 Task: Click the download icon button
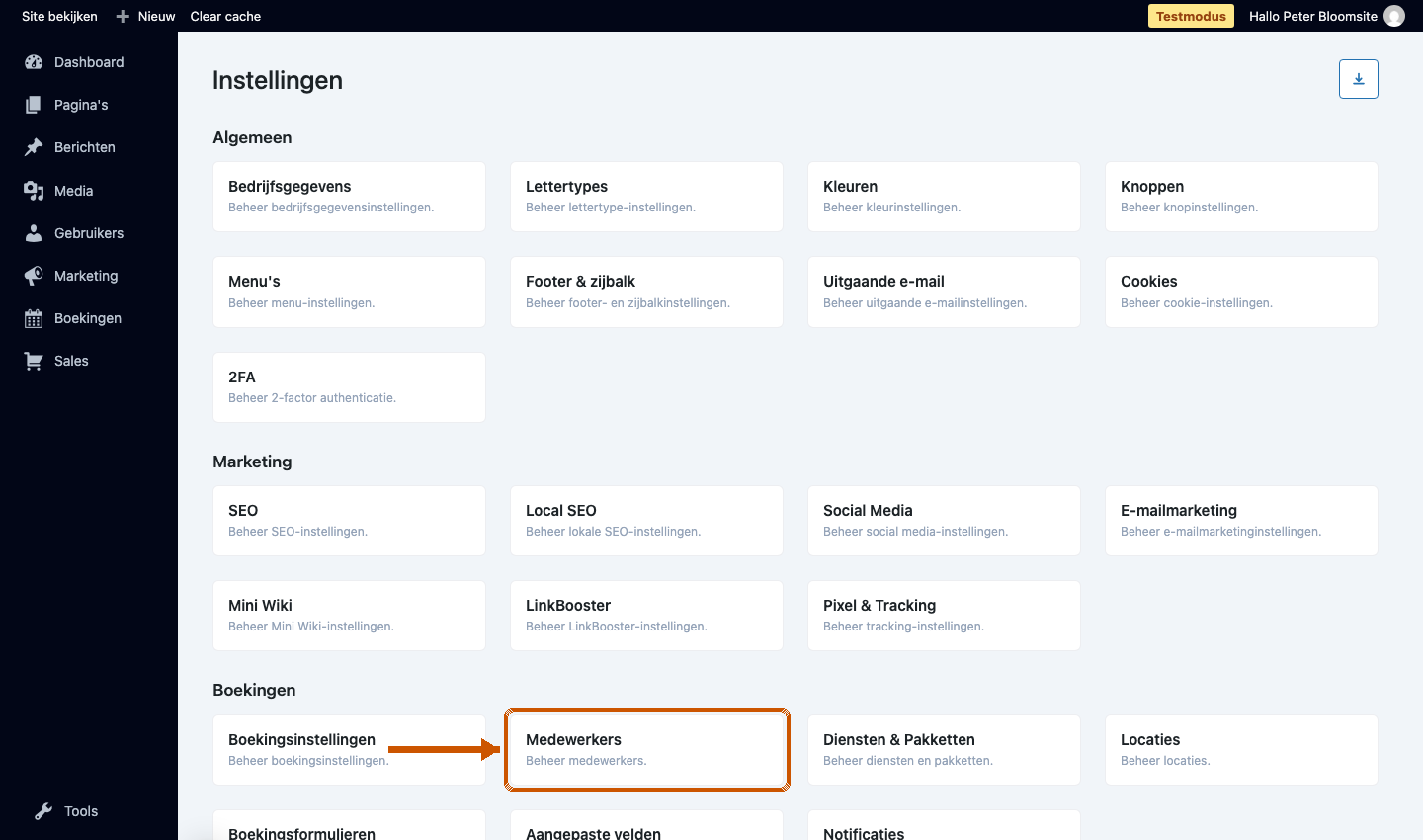1359,79
